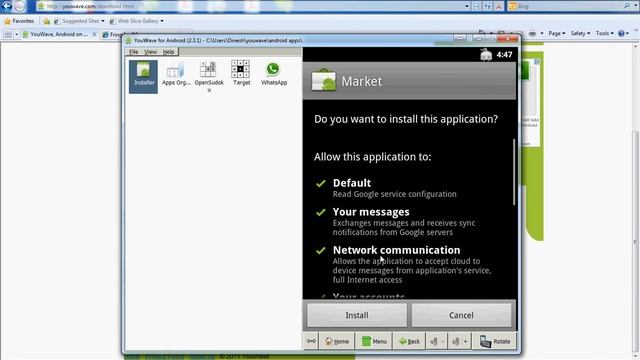The width and height of the screenshot is (640, 360).
Task: Click the browser Help question mark icon
Action: click(621, 33)
